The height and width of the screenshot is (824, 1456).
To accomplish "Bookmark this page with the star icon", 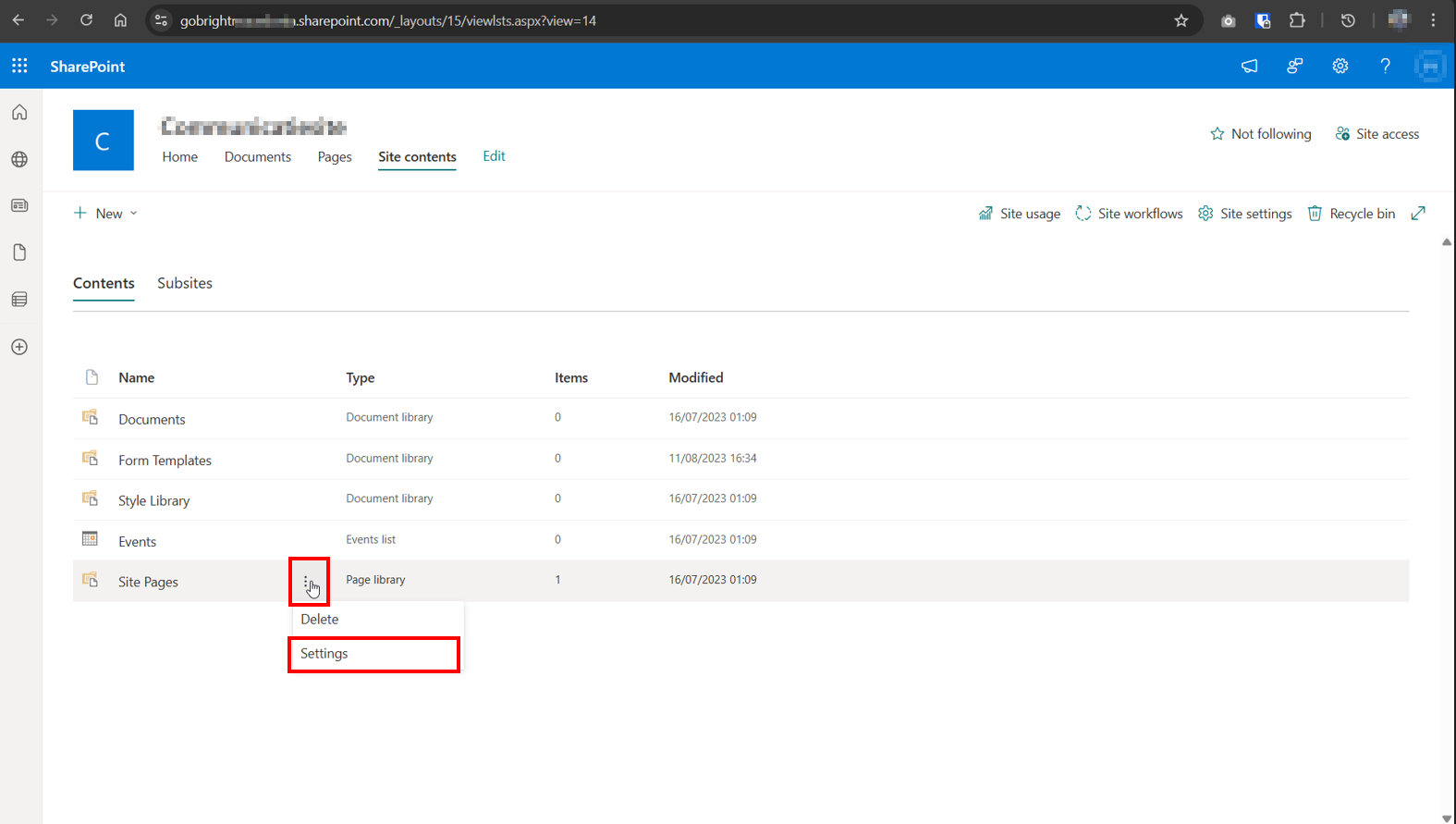I will 1181,20.
